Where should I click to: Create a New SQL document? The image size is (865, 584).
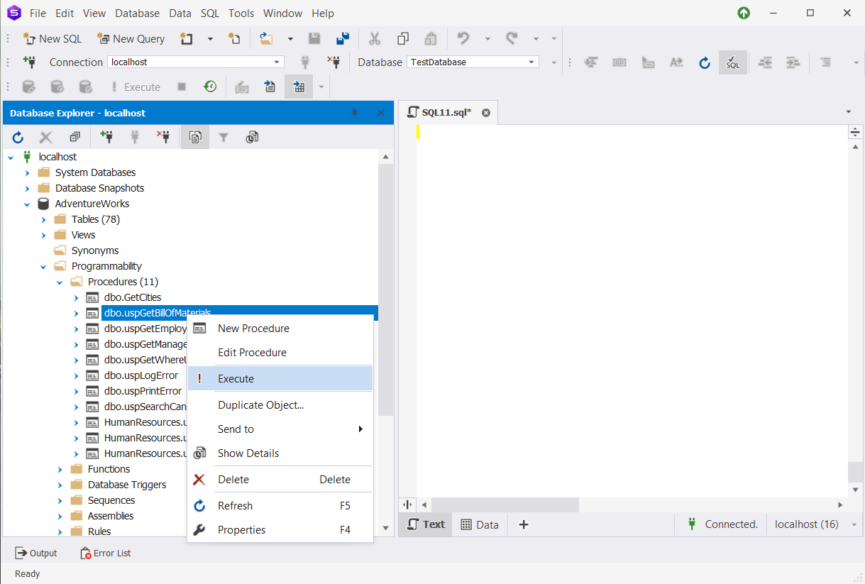[x=51, y=38]
